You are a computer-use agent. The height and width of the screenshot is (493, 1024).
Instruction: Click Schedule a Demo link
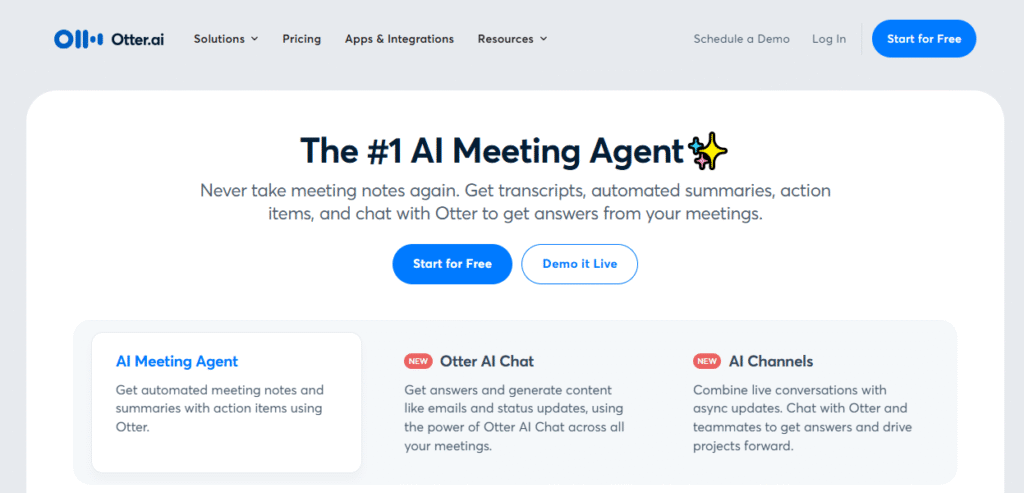(741, 39)
